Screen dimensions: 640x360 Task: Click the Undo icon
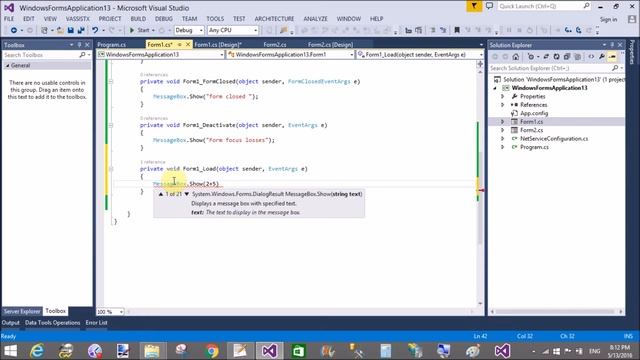95,30
